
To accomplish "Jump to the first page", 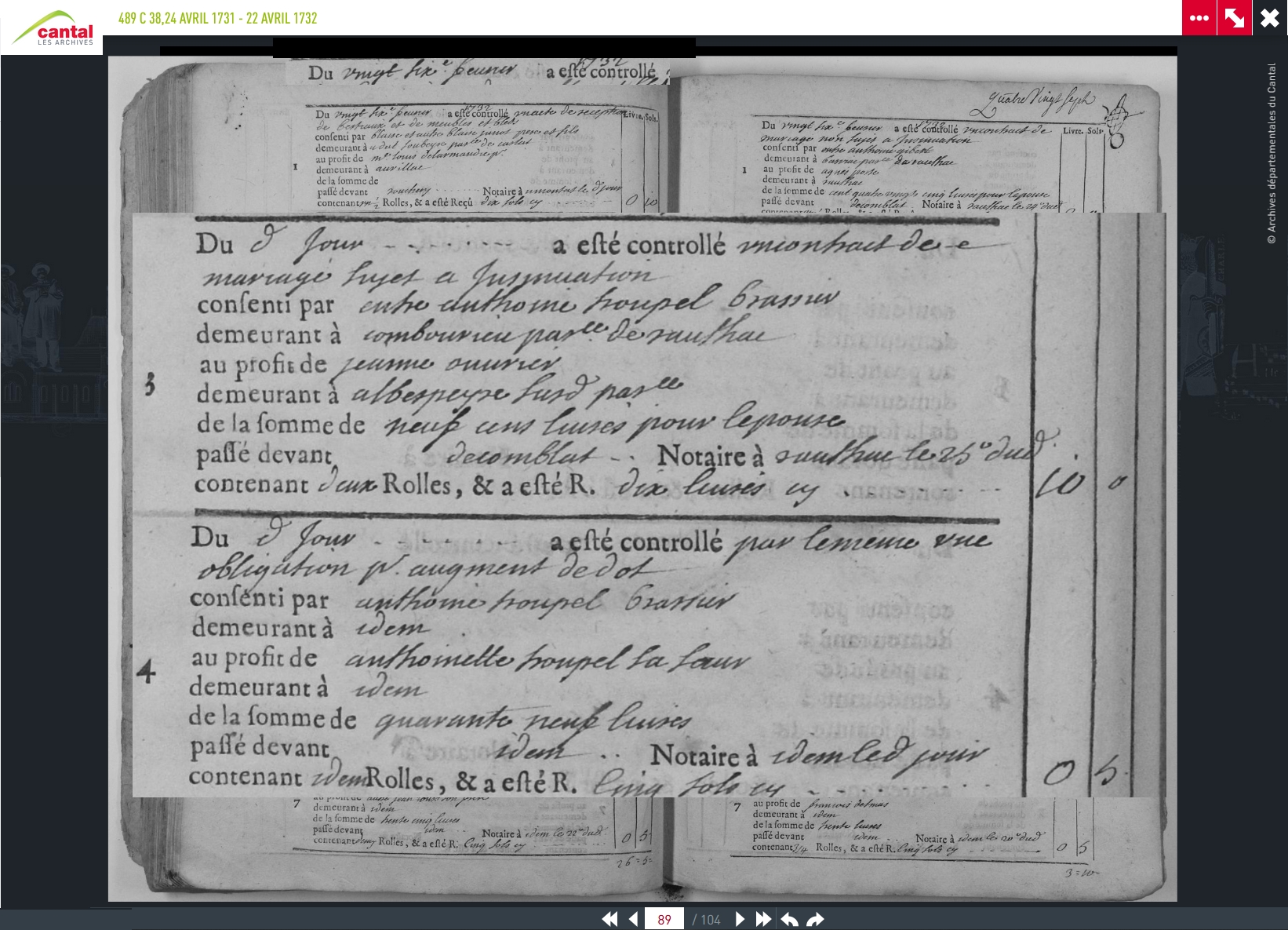I will 609,919.
